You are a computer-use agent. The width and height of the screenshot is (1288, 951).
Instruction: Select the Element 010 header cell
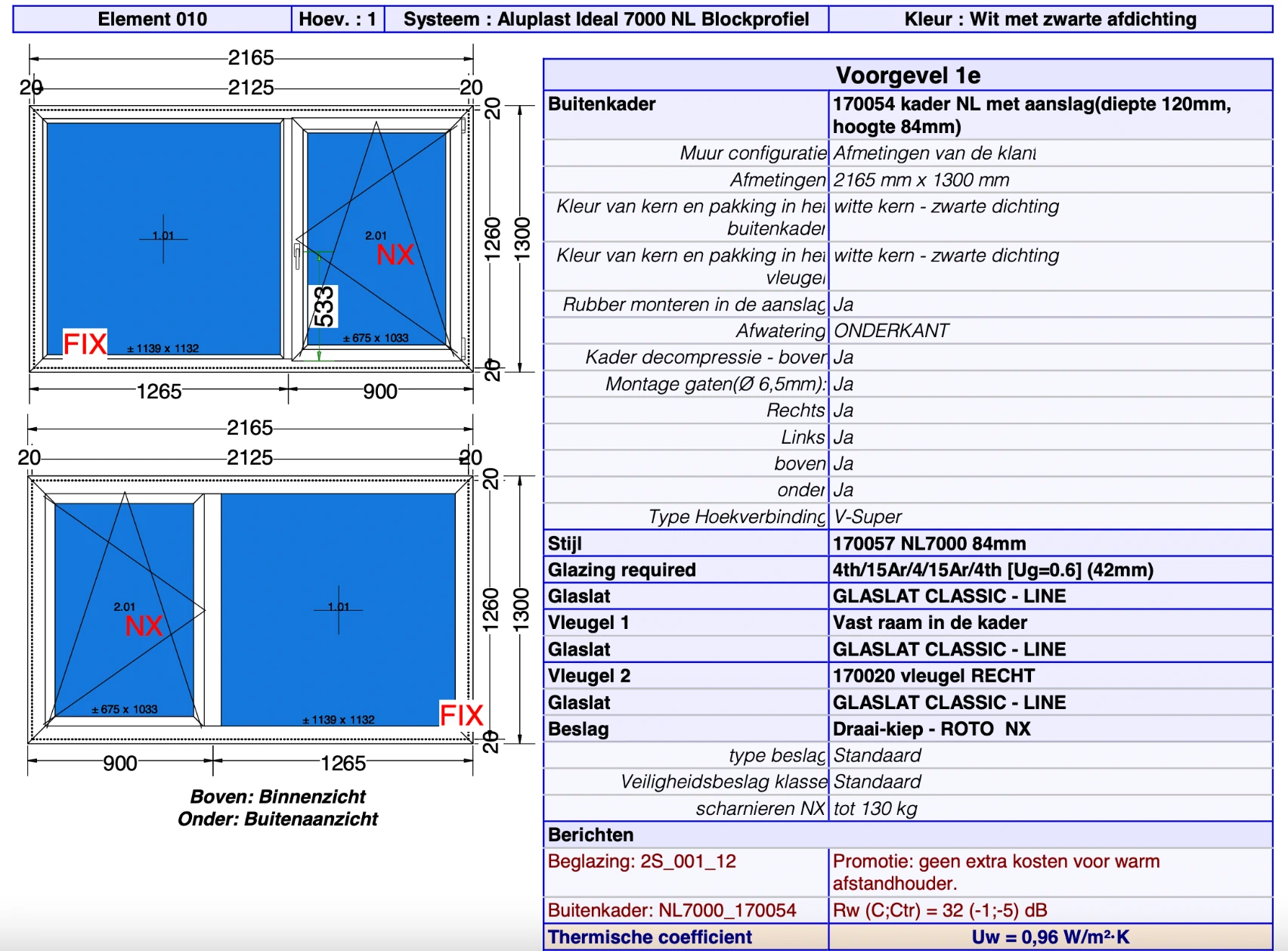pos(152,19)
